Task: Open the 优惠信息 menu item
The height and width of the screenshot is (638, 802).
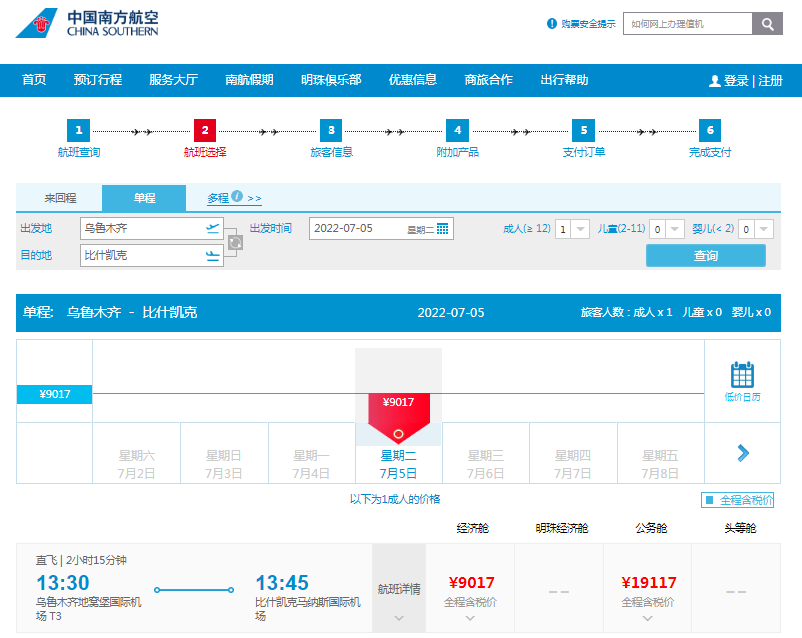Action: [x=412, y=80]
